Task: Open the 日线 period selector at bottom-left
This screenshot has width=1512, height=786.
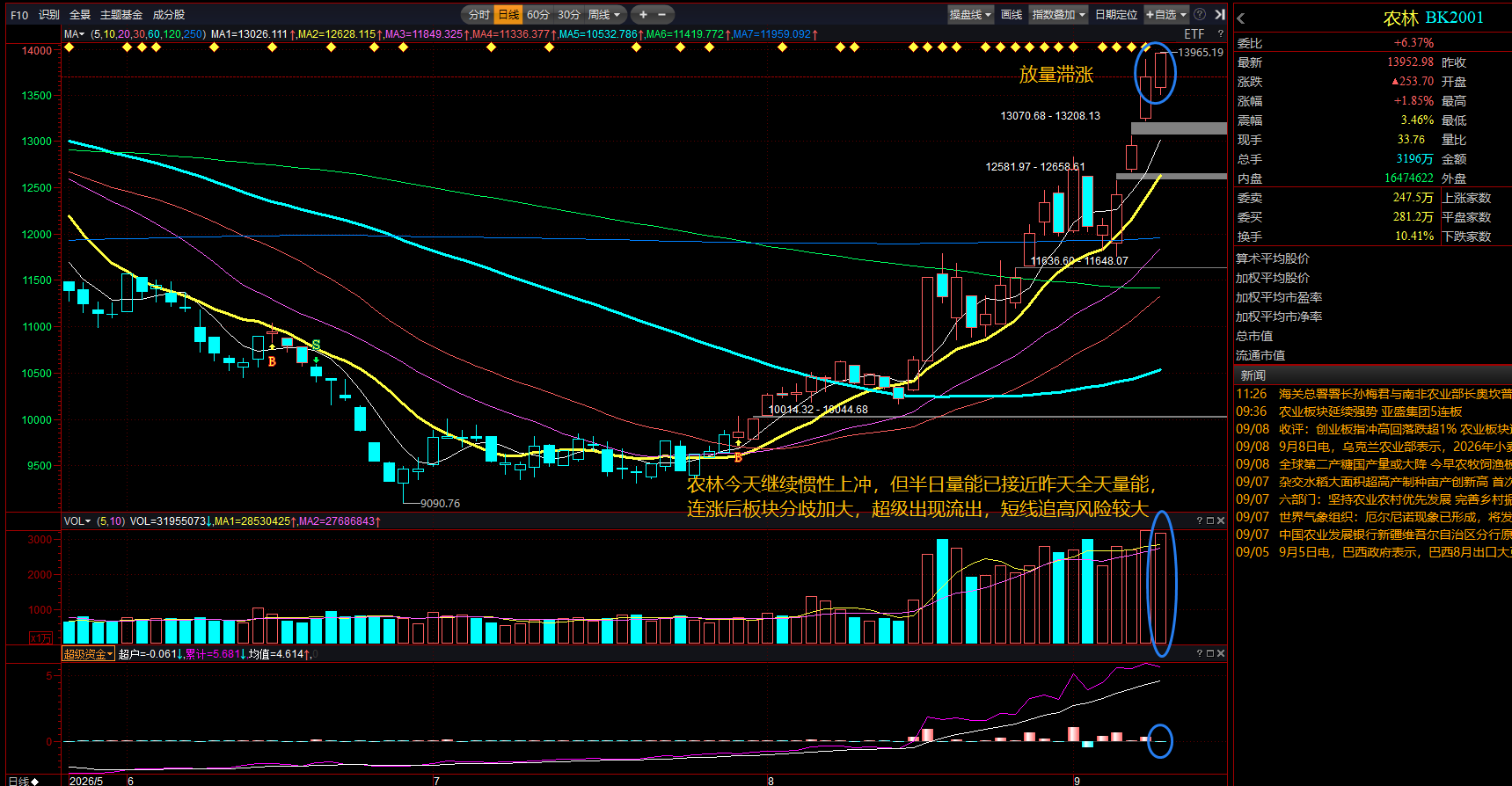Action: pyautogui.click(x=24, y=781)
